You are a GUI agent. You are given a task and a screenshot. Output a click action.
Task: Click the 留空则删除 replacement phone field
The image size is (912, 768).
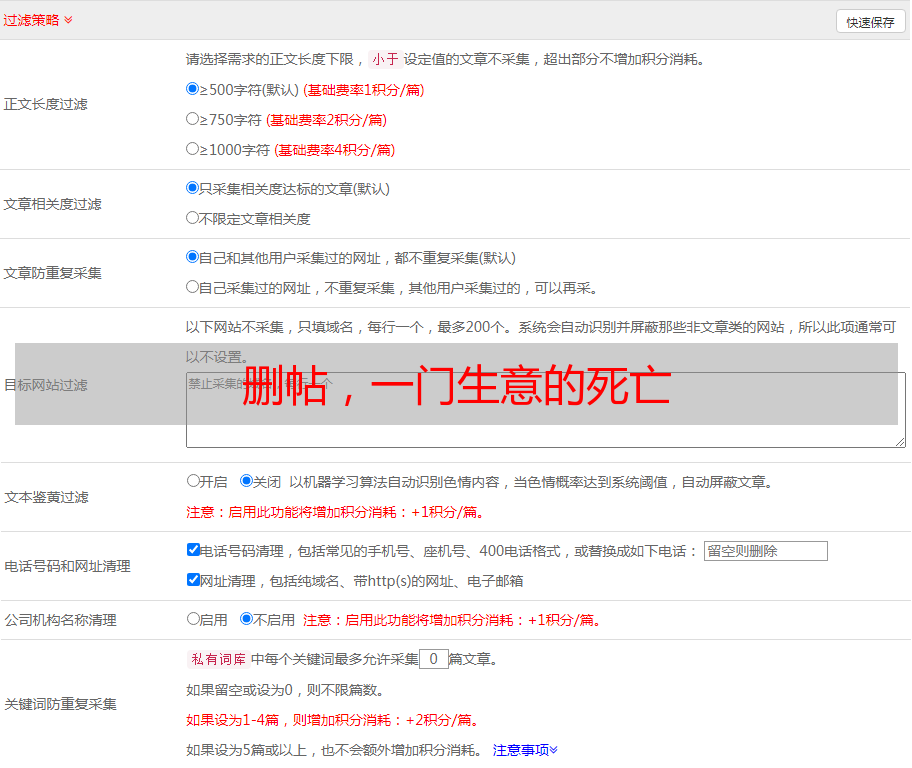[765, 551]
